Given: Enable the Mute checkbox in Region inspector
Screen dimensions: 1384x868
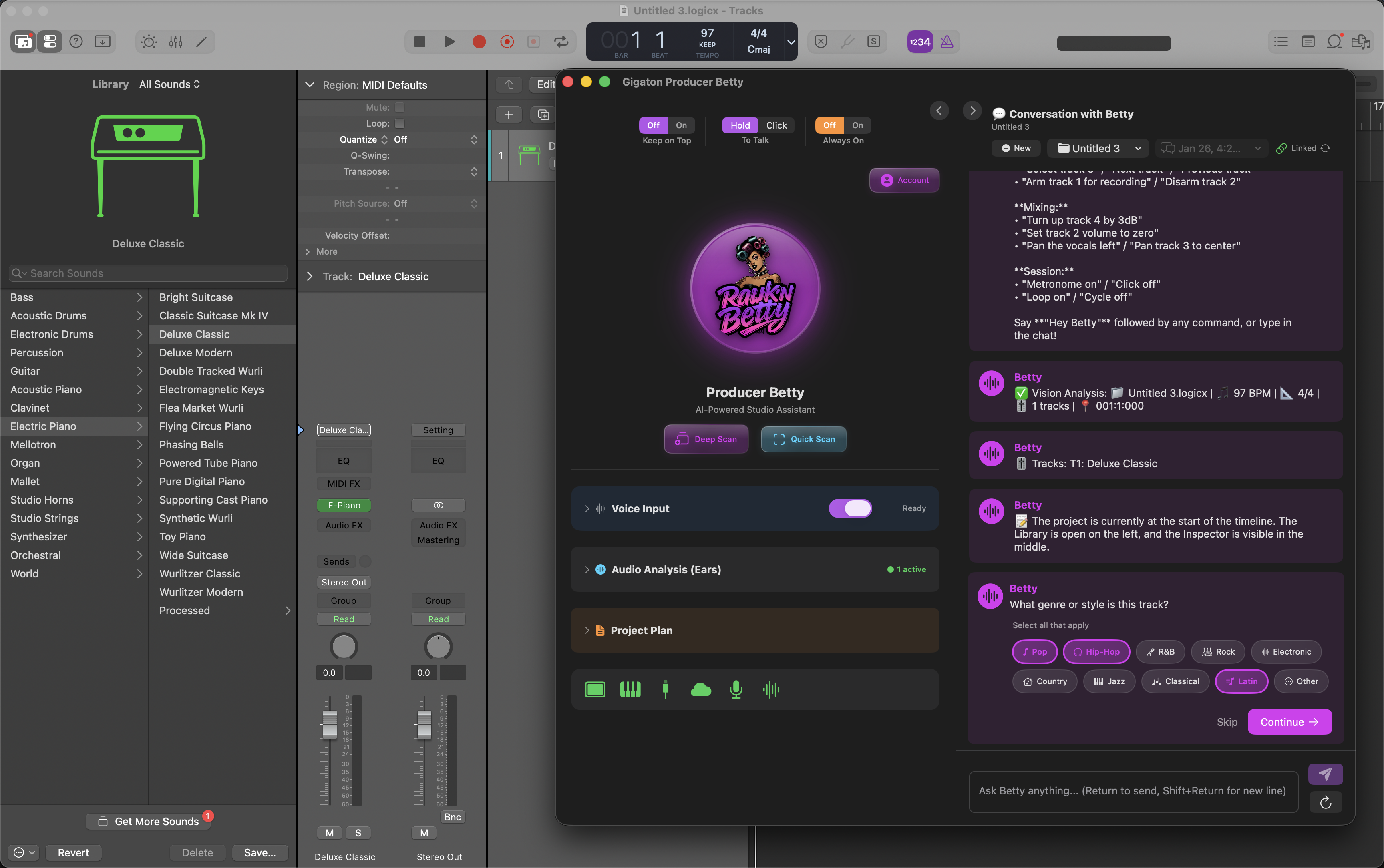Looking at the screenshot, I should pos(400,107).
